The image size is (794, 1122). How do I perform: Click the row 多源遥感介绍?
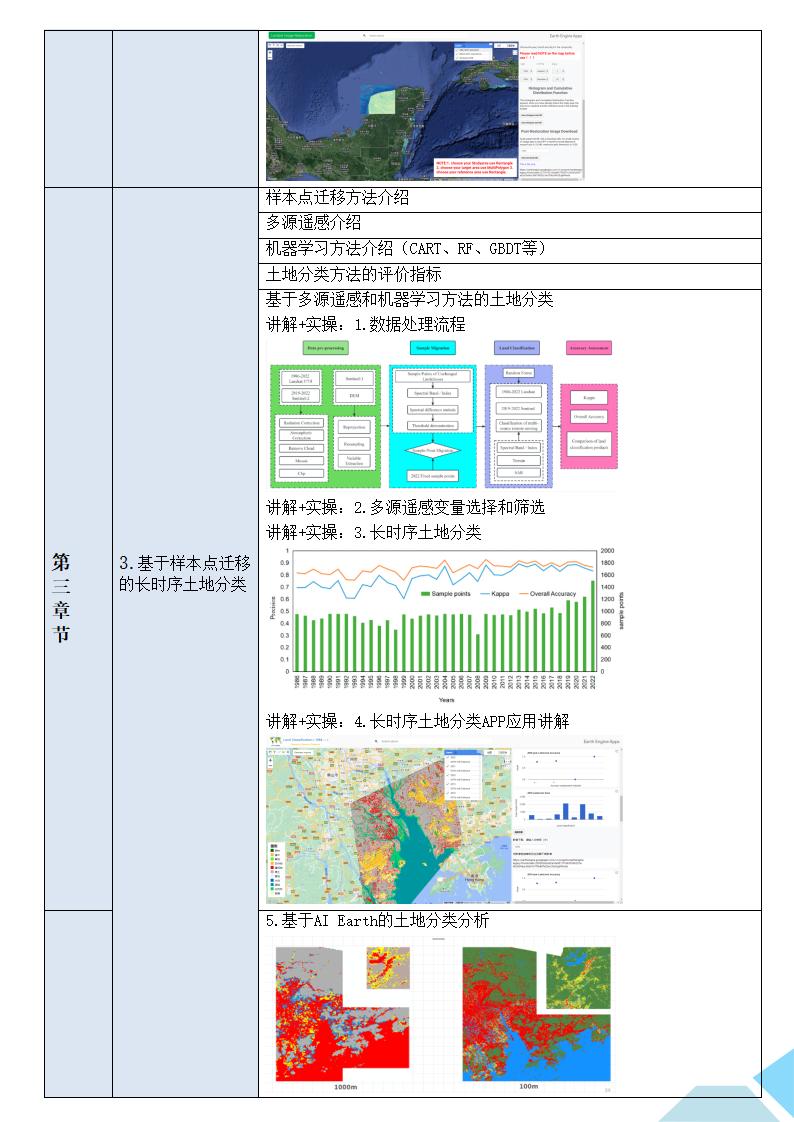[x=509, y=225]
